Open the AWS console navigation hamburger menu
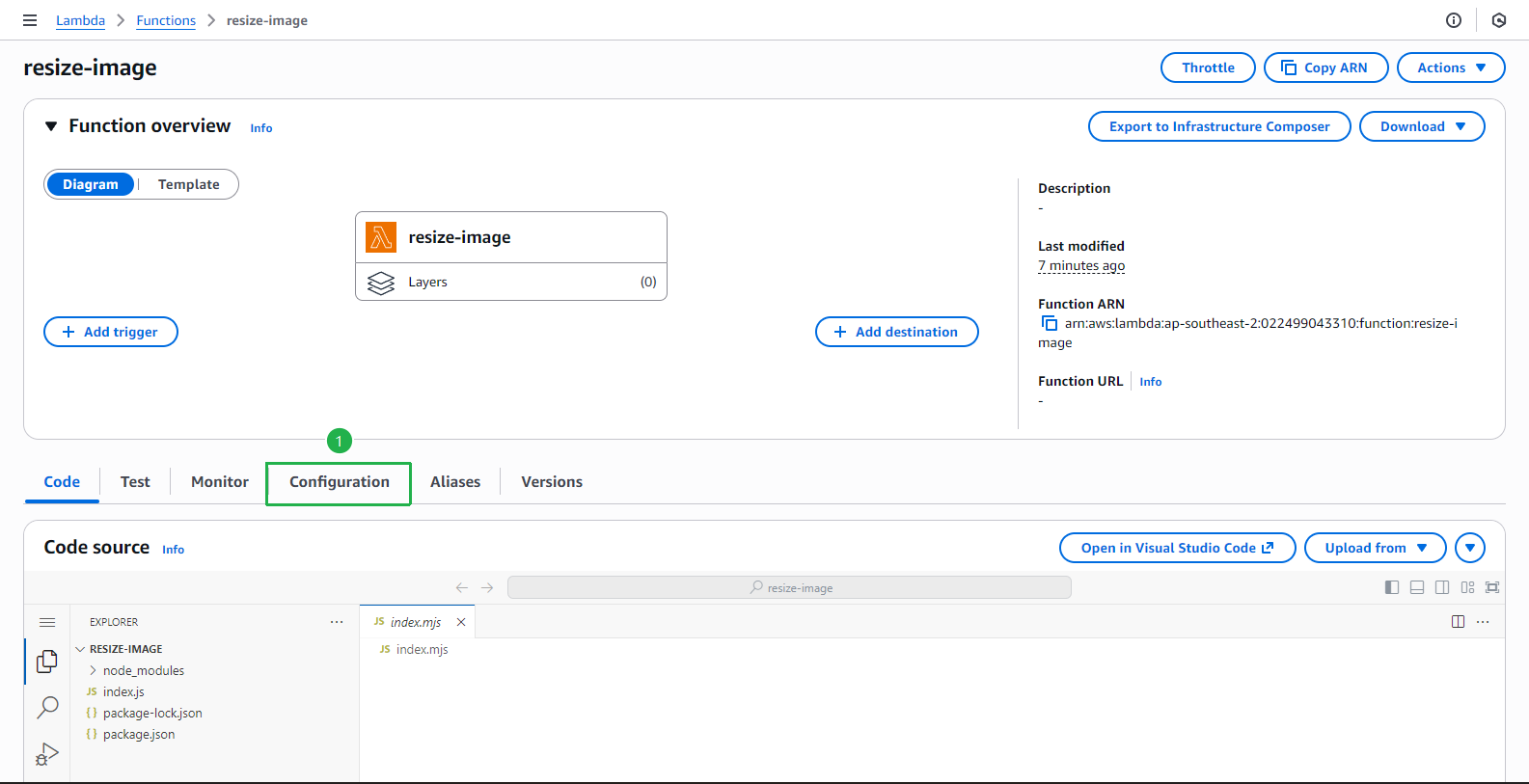The height and width of the screenshot is (784, 1529). pos(30,20)
